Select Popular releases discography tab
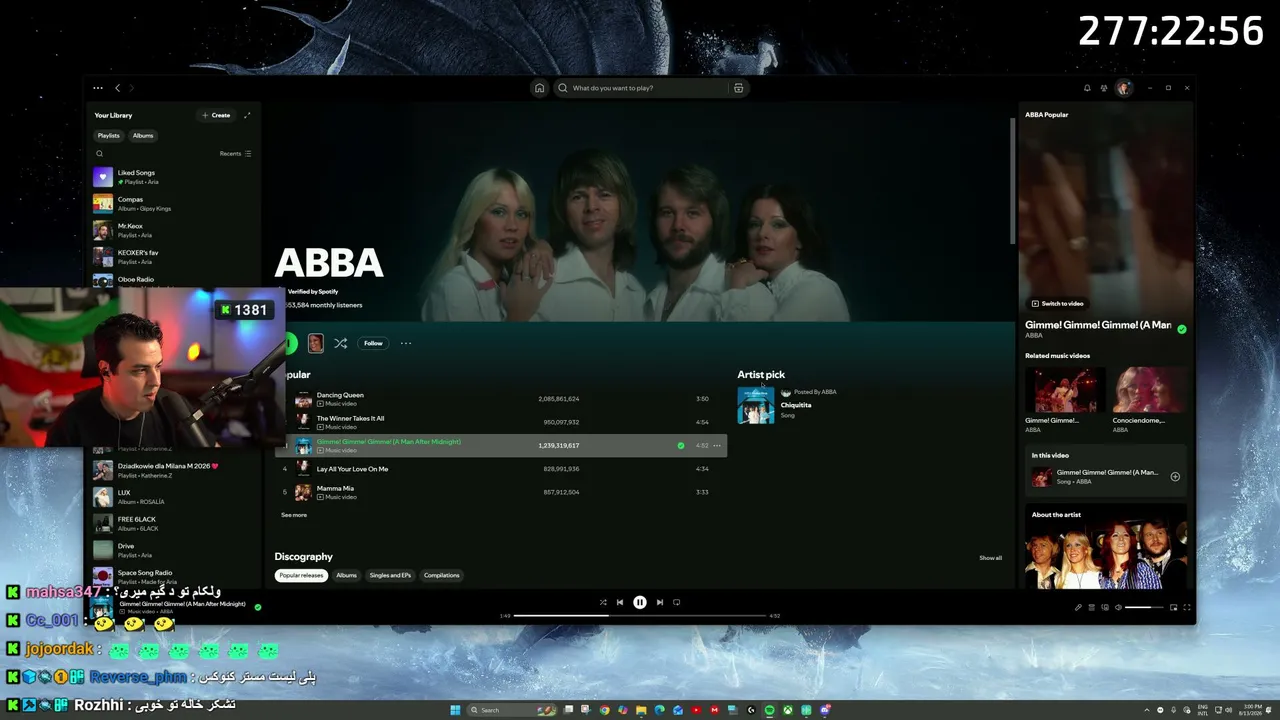This screenshot has height=720, width=1280. [x=301, y=575]
